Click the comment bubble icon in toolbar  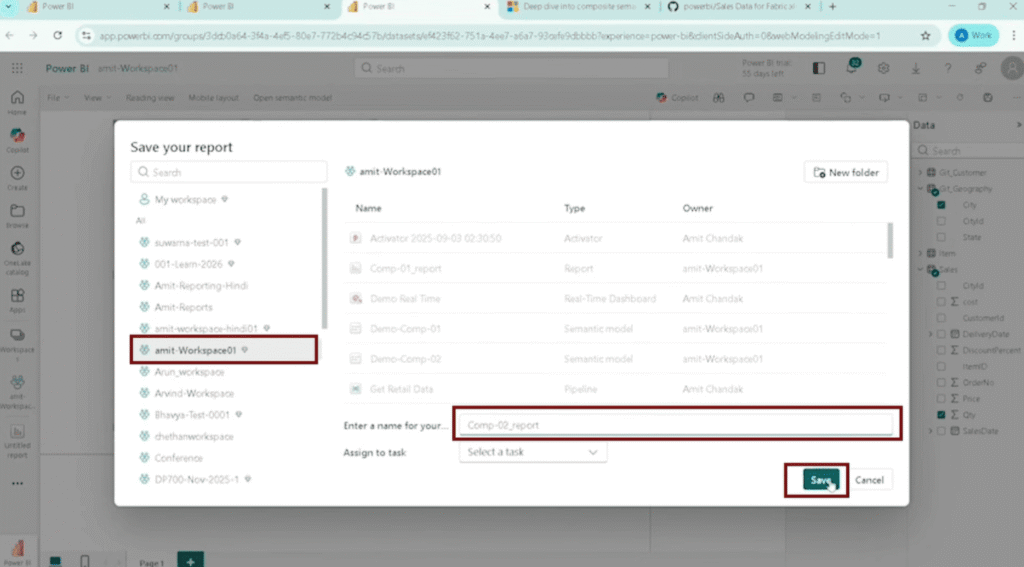click(749, 98)
